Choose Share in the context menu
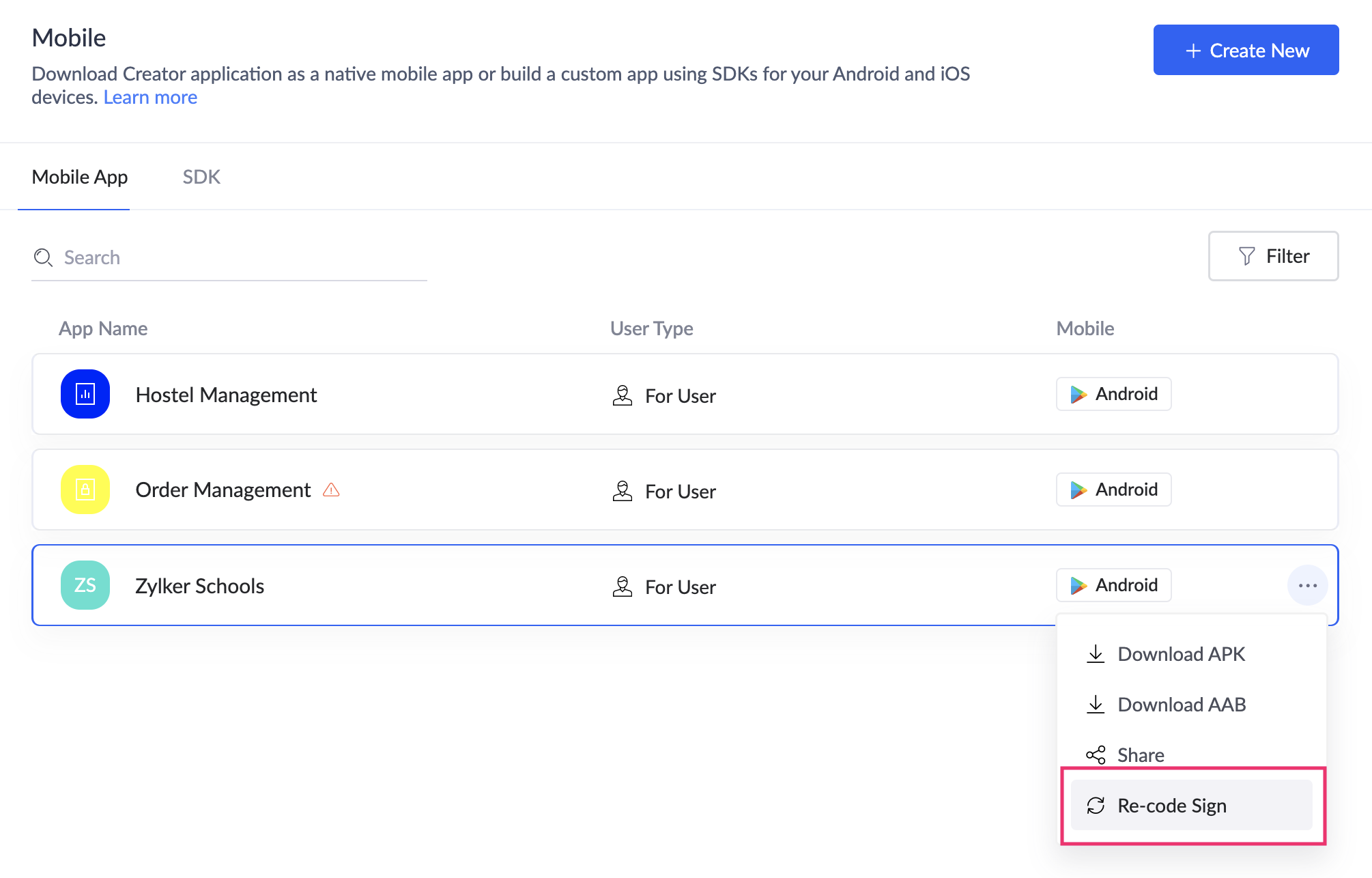This screenshot has width=1372, height=878. (x=1140, y=754)
